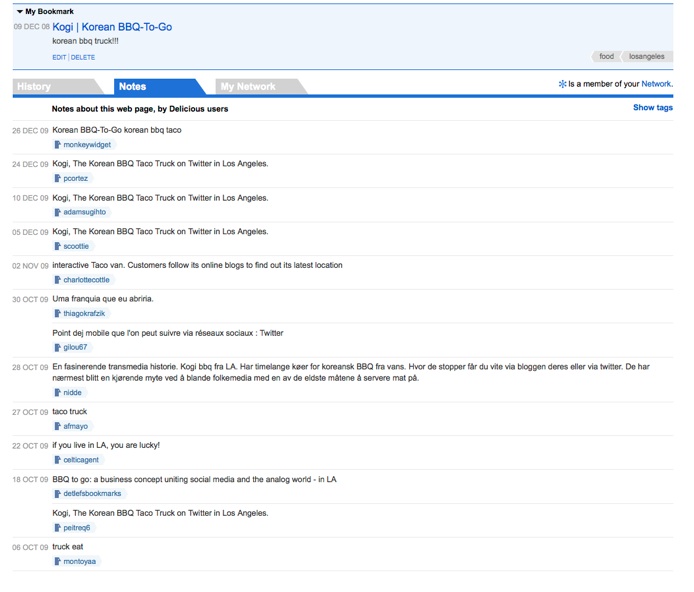Select the food tag
Viewport: 694px width, 592px height.
[606, 56]
